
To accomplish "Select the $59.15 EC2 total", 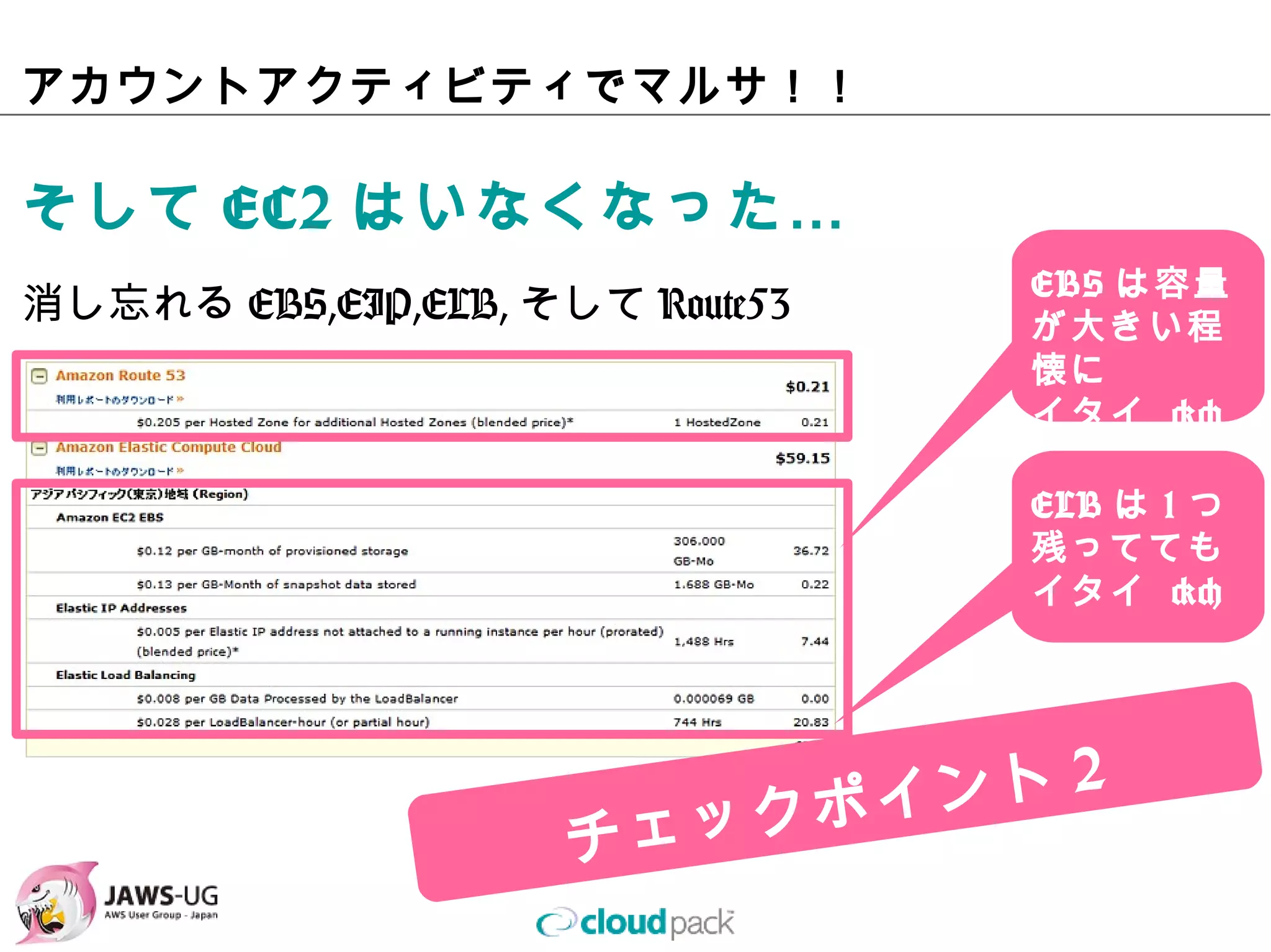I will click(x=802, y=458).
